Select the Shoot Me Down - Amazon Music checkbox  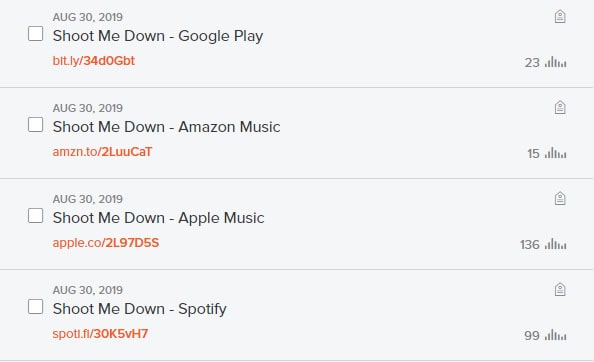pyautogui.click(x=35, y=125)
